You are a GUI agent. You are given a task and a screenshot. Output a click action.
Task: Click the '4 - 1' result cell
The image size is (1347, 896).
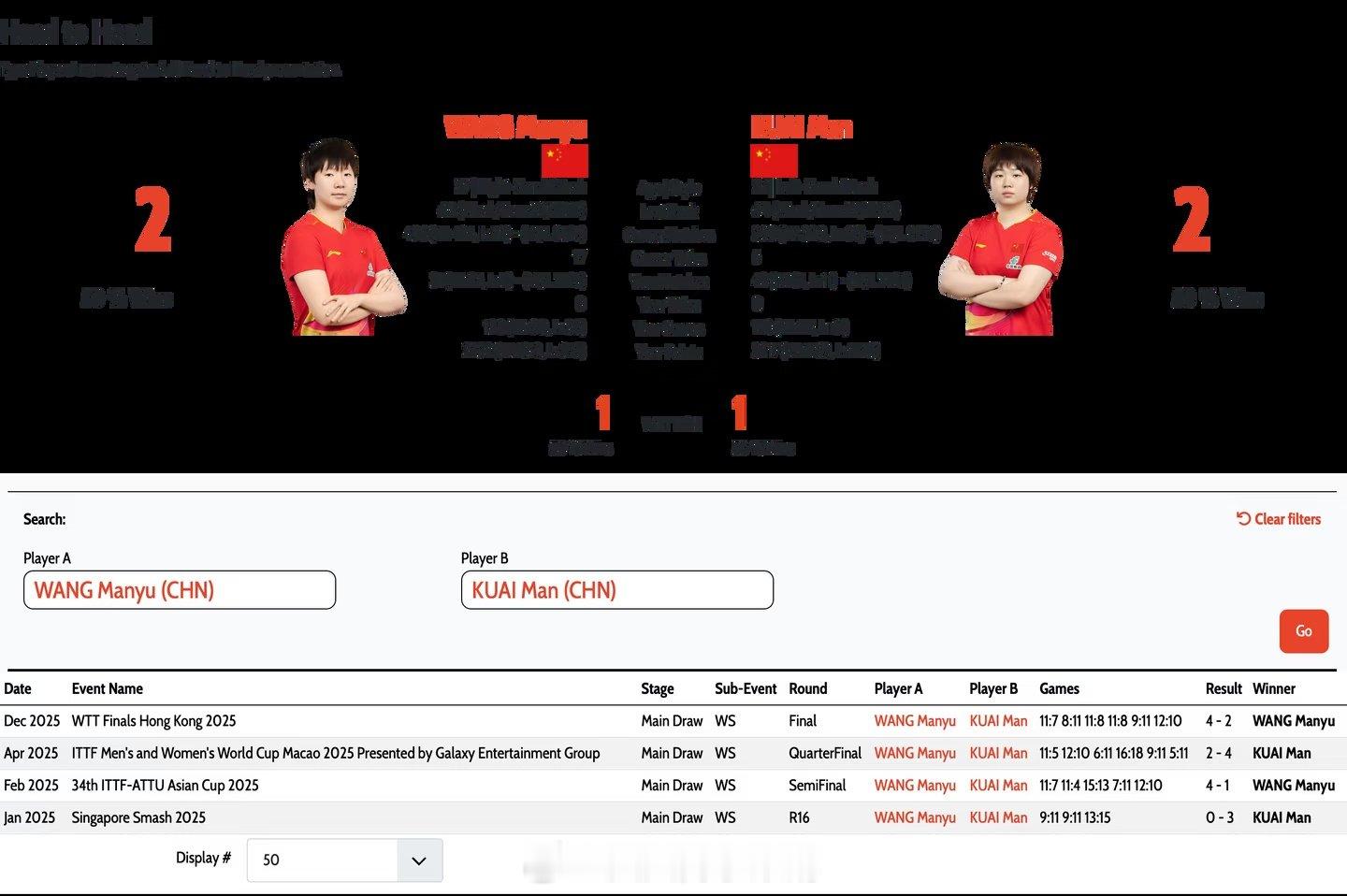coord(1218,786)
